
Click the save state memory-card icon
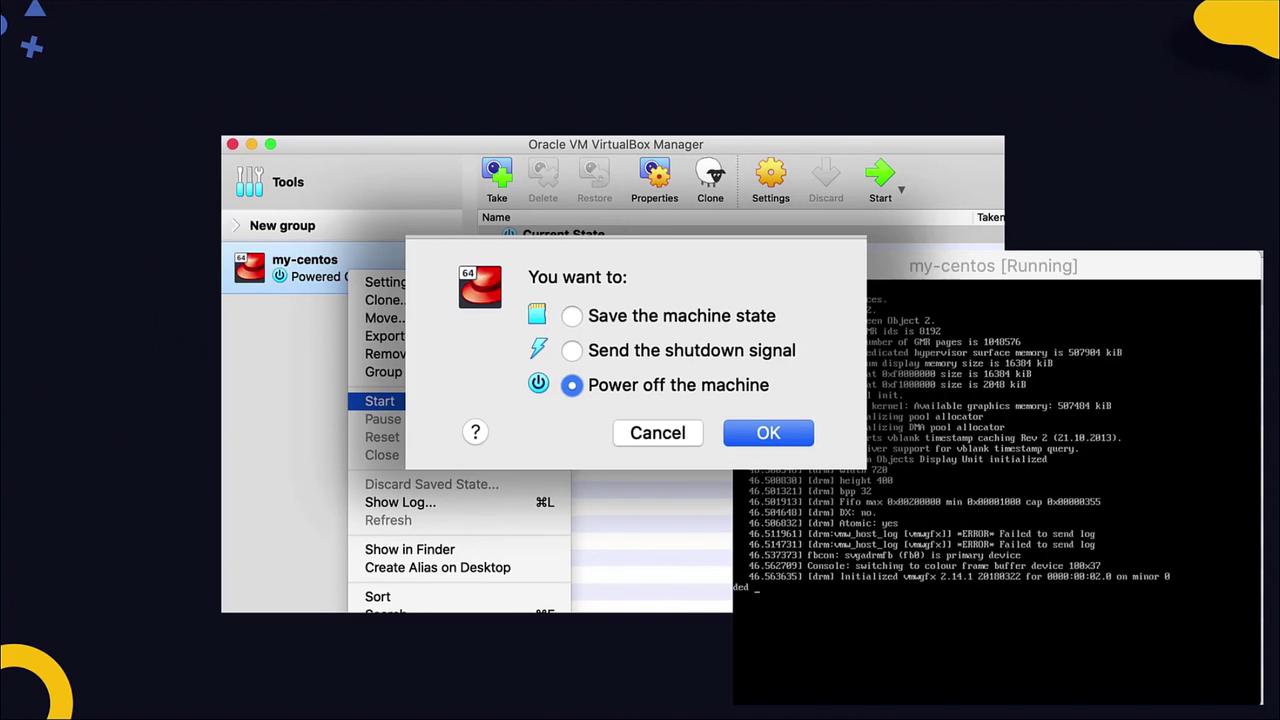pyautogui.click(x=538, y=314)
